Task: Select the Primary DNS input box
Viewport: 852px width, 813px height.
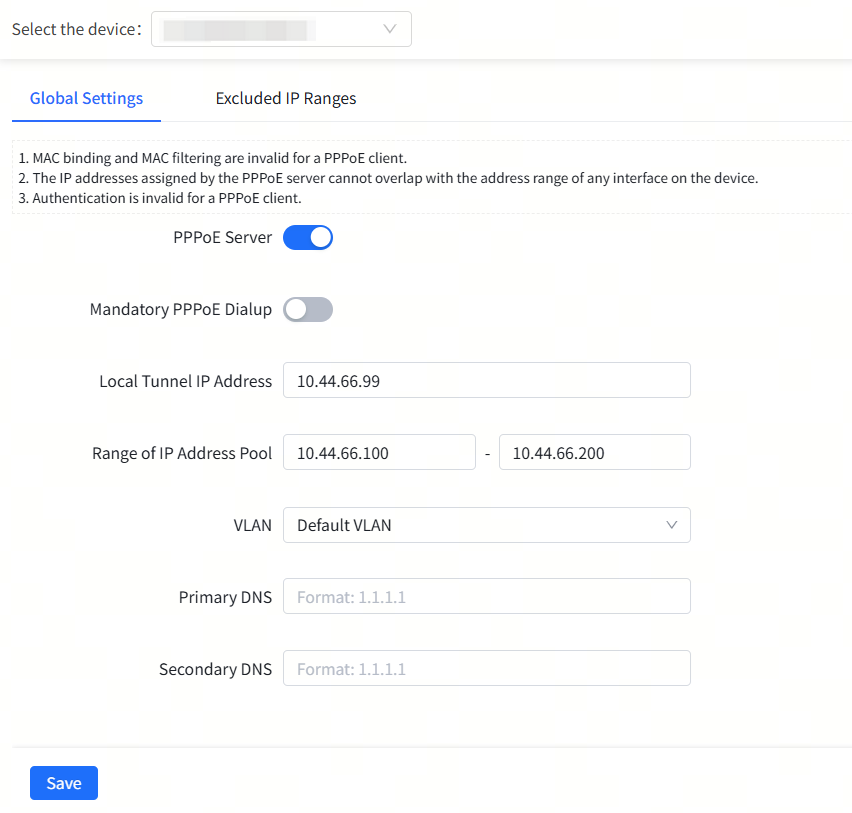Action: point(486,597)
